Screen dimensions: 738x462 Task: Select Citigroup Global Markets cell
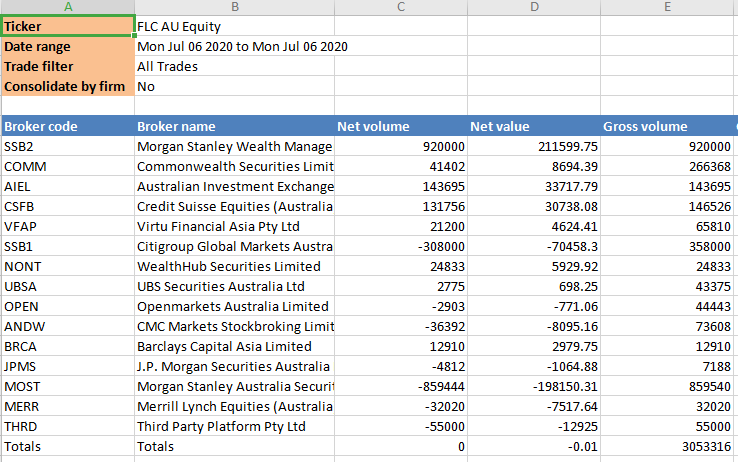tap(235, 246)
